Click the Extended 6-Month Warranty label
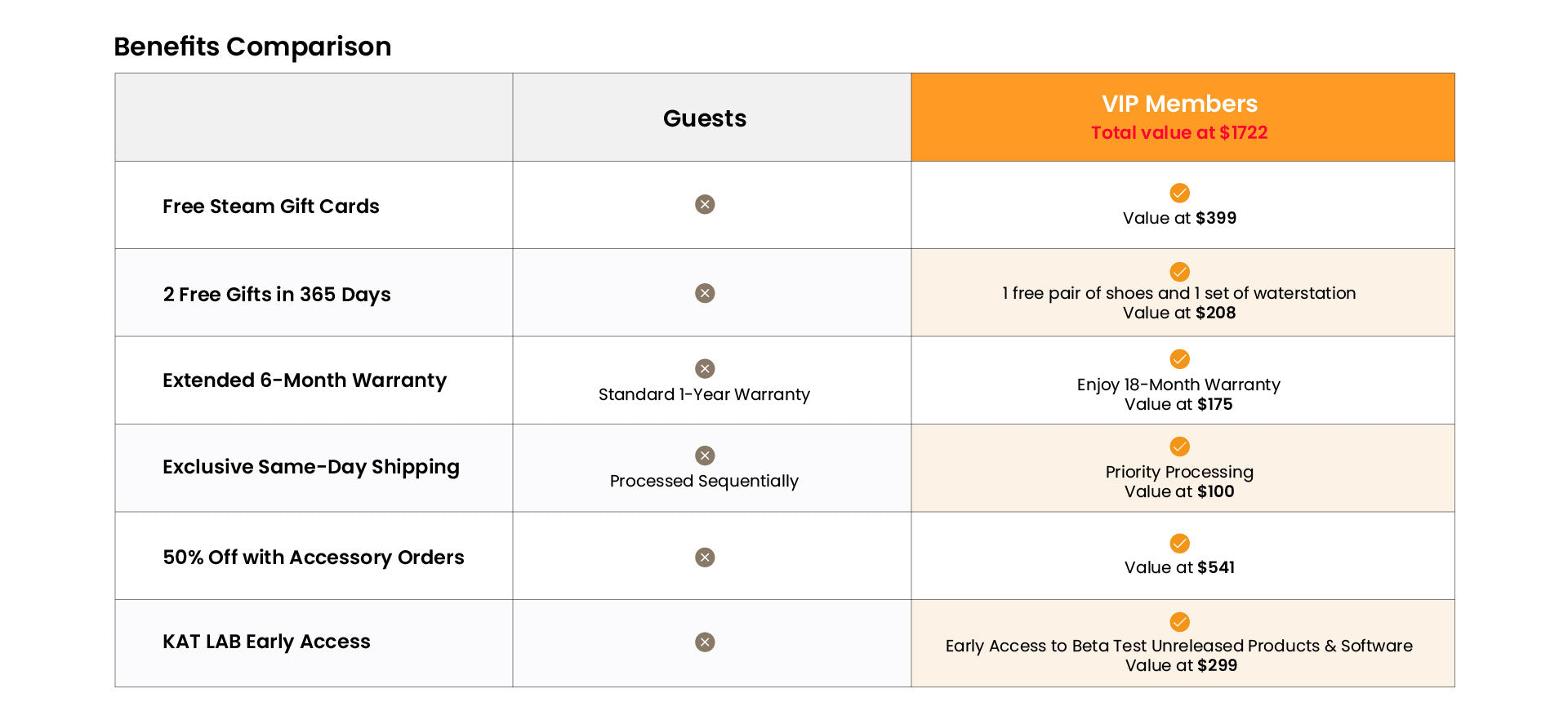The width and height of the screenshot is (1568, 720). pyautogui.click(x=305, y=380)
